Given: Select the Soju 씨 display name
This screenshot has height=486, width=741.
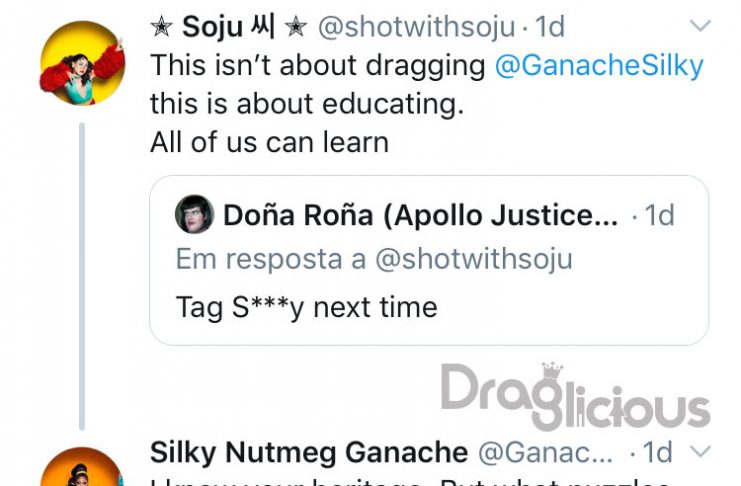Looking at the screenshot, I should (x=228, y=27).
